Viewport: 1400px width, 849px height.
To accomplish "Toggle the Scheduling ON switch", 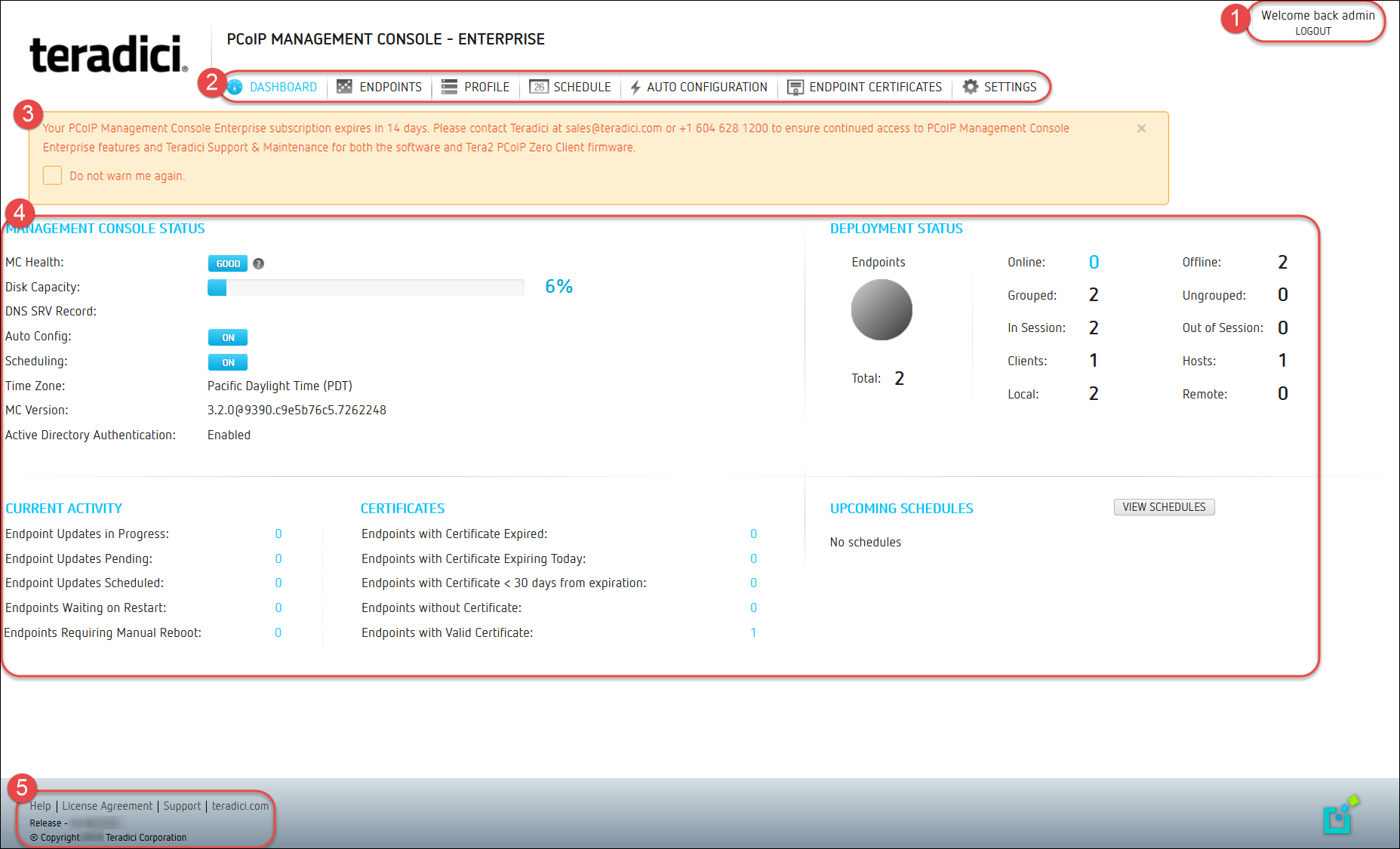I will 228,362.
